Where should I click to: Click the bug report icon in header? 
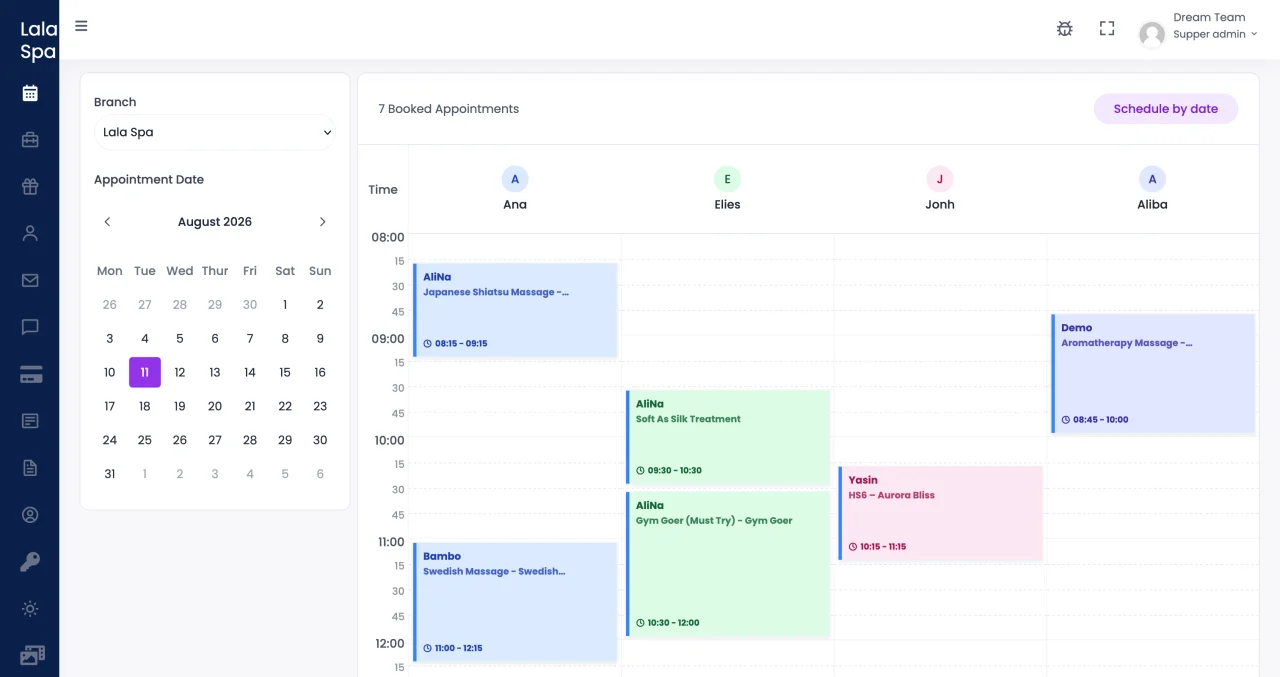point(1065,29)
